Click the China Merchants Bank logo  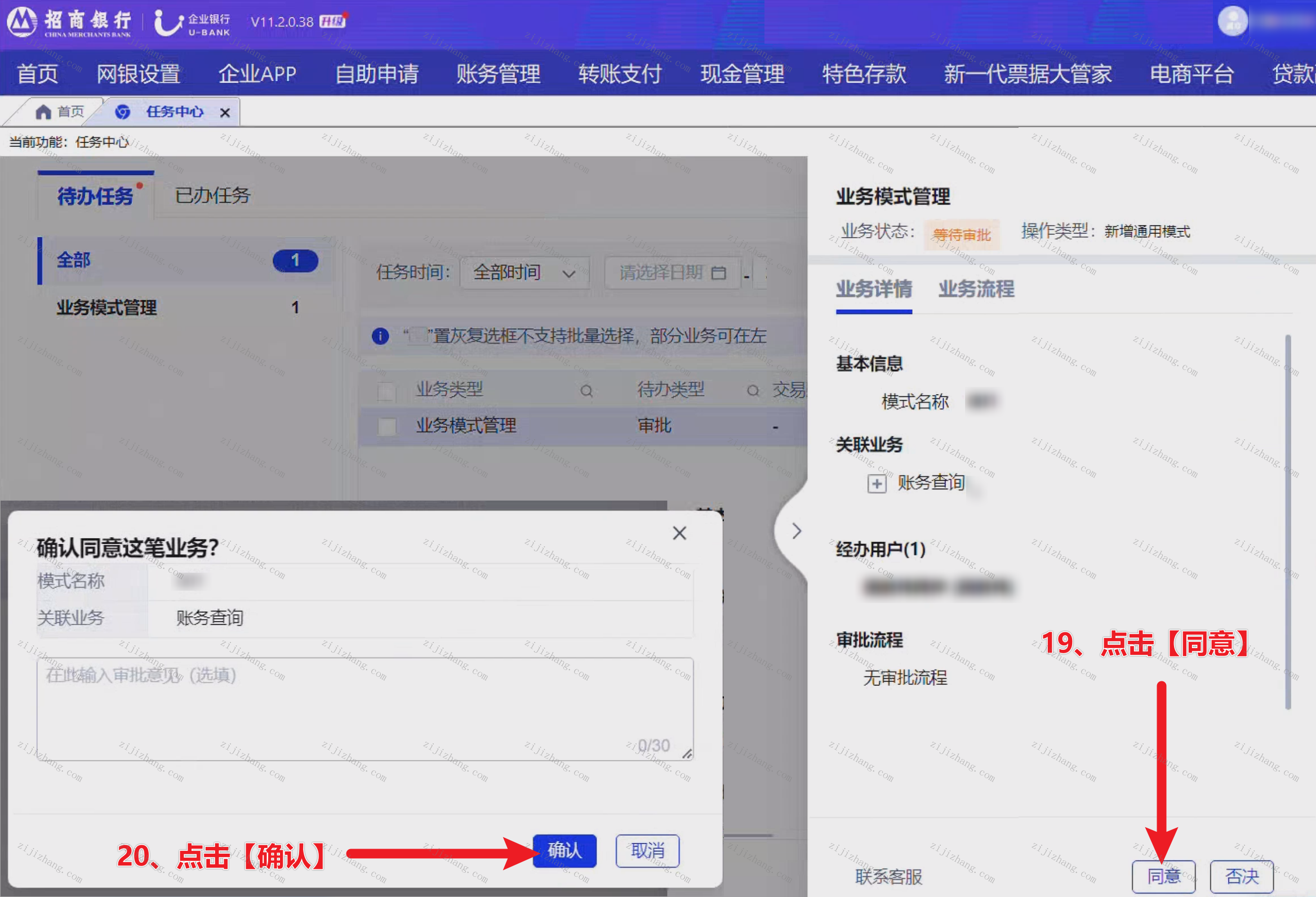[69, 22]
